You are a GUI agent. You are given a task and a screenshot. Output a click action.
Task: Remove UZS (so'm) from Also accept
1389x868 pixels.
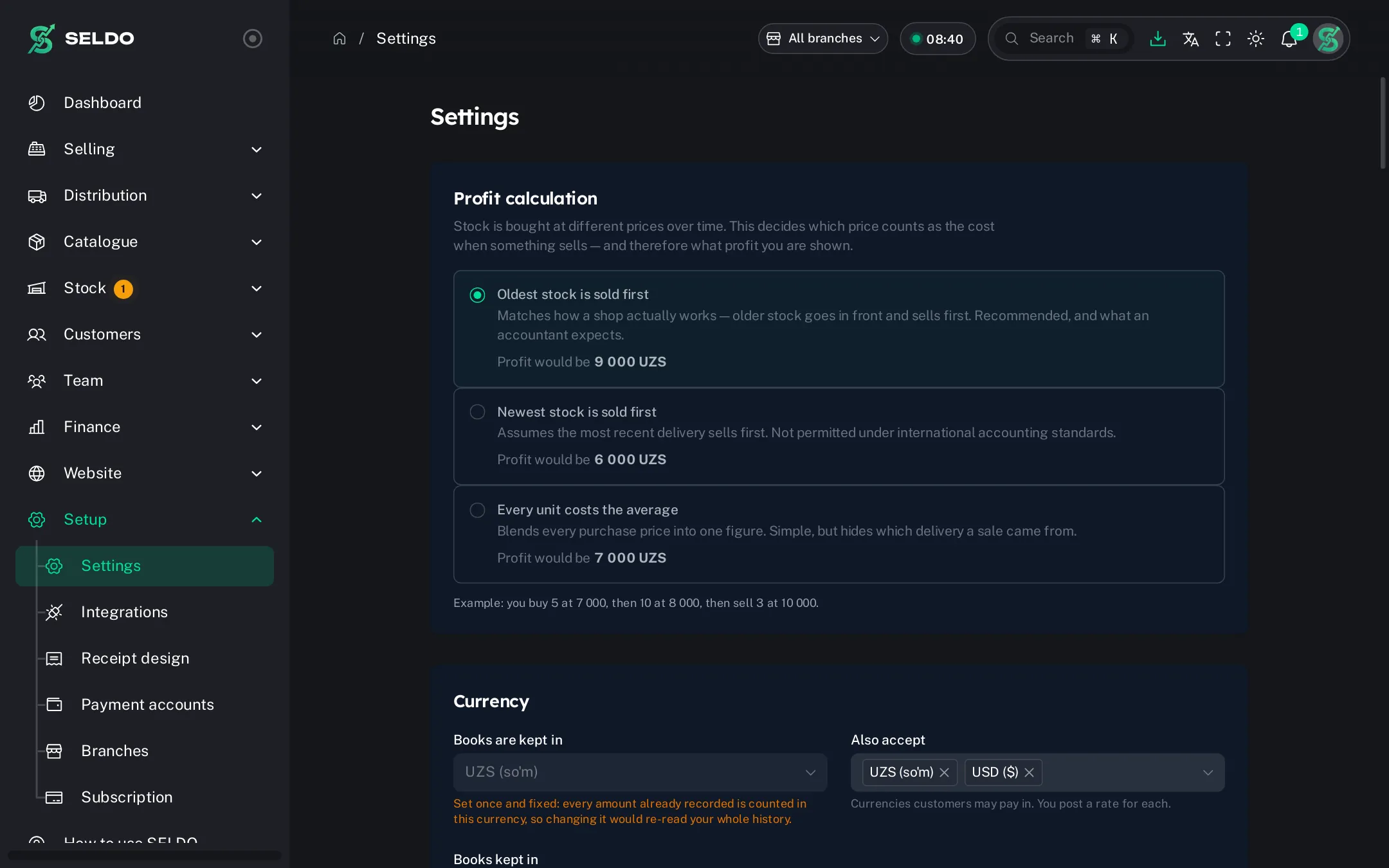[944, 772]
